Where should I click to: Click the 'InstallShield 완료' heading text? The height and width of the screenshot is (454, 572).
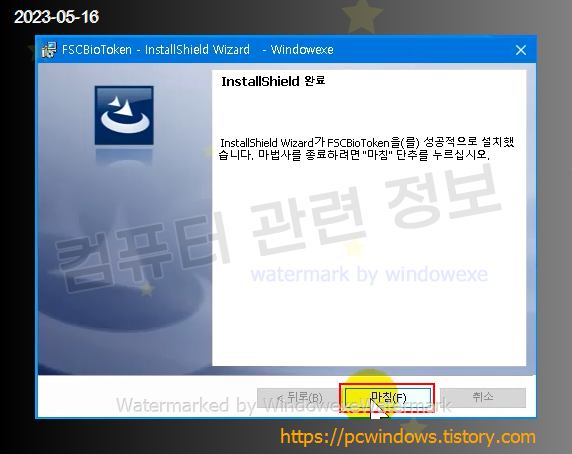coord(273,81)
